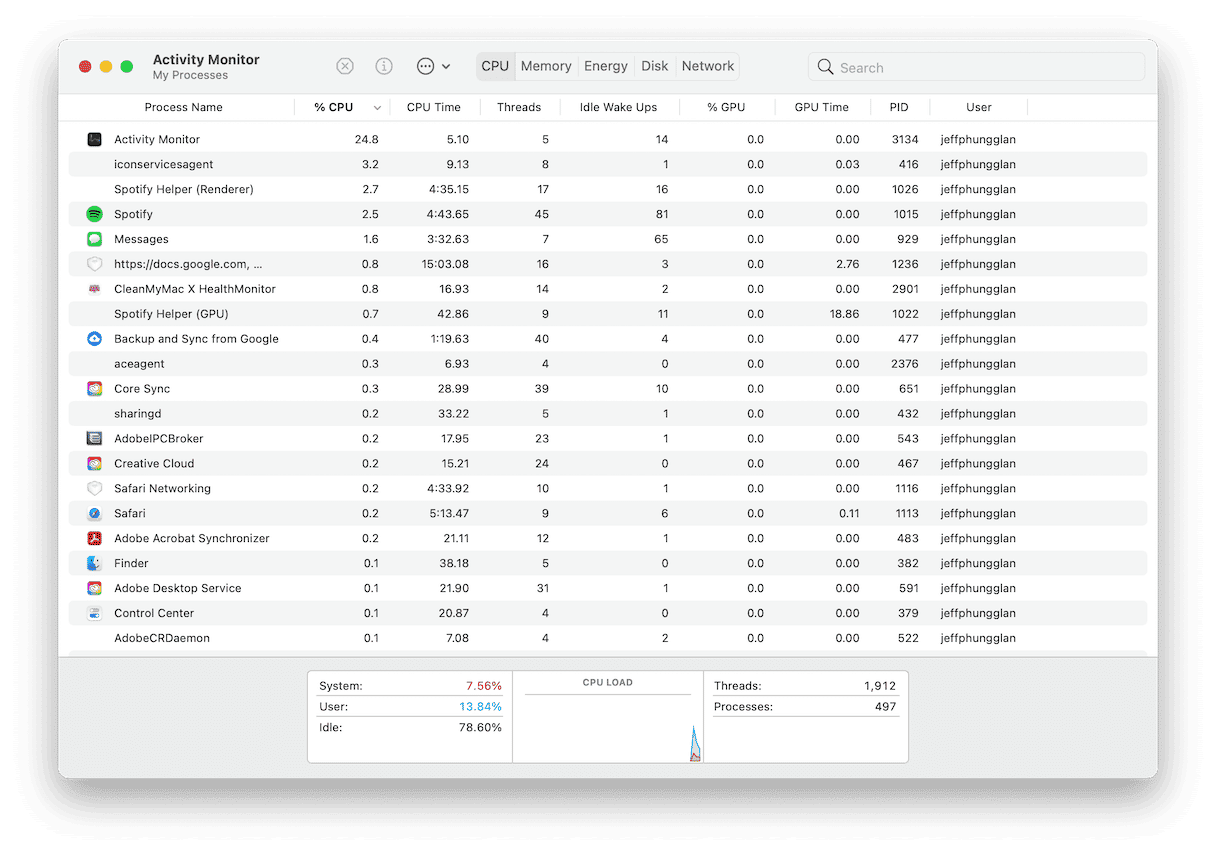Open the Energy tab
This screenshot has height=855, width=1216.
[606, 66]
